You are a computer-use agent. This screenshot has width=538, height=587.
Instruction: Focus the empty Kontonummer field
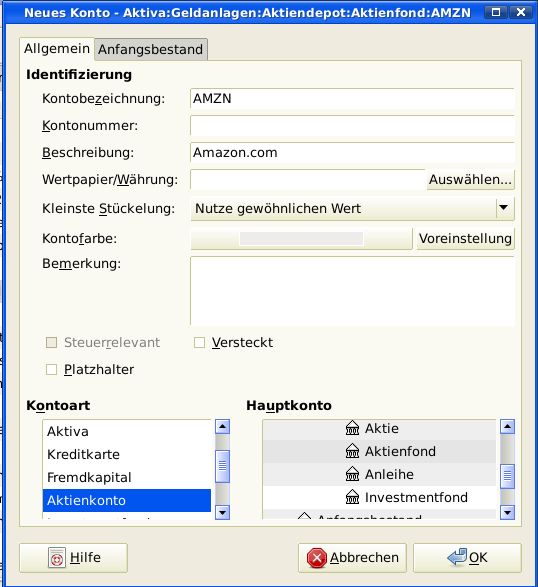(x=352, y=125)
